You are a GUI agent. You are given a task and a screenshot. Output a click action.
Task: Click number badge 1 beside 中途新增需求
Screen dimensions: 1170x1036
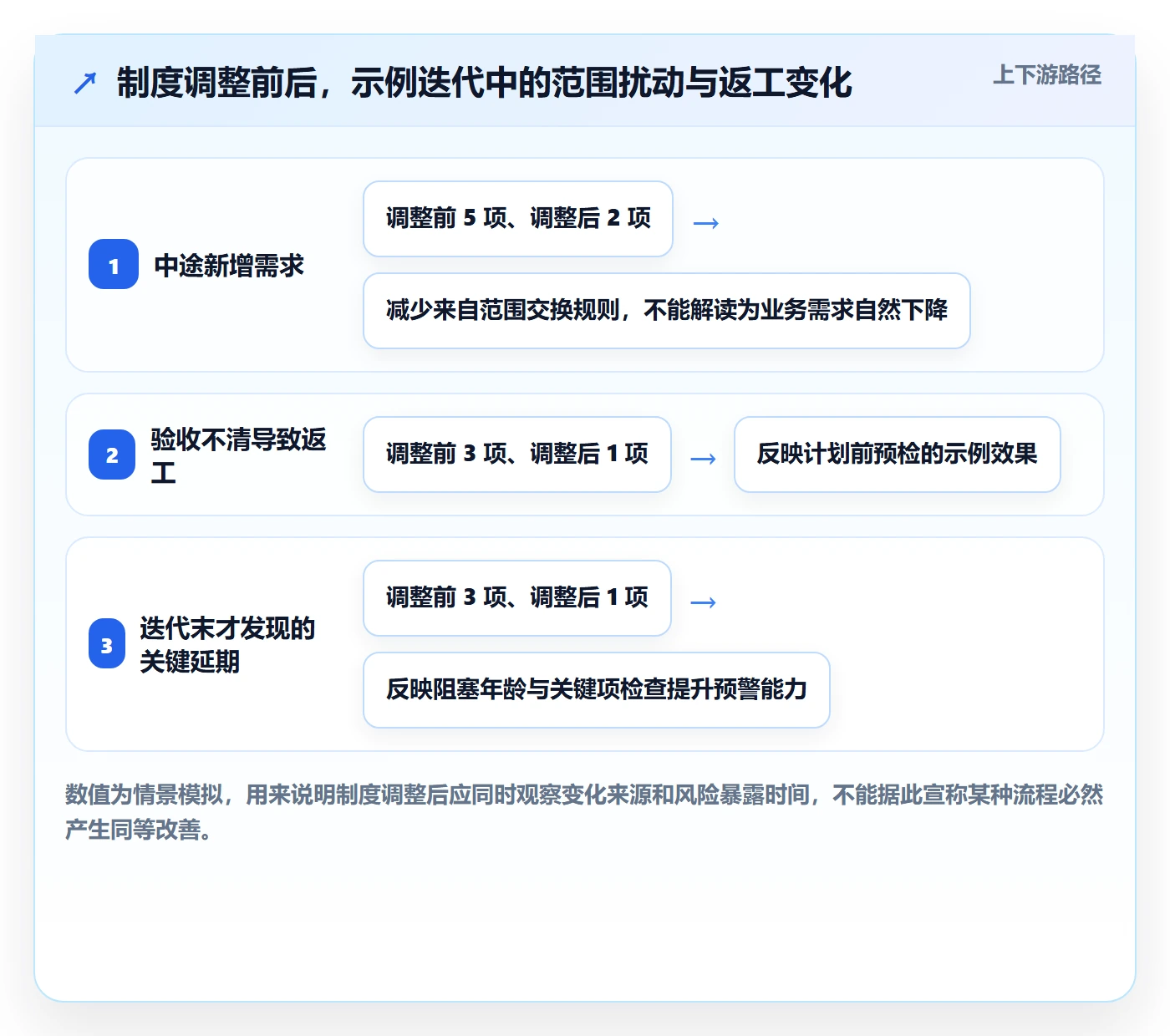(114, 265)
